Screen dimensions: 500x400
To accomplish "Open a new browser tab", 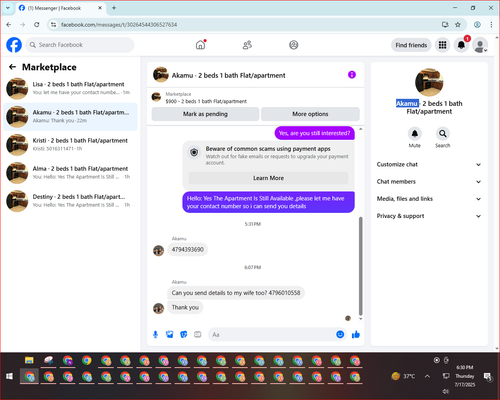I will pos(114,8).
